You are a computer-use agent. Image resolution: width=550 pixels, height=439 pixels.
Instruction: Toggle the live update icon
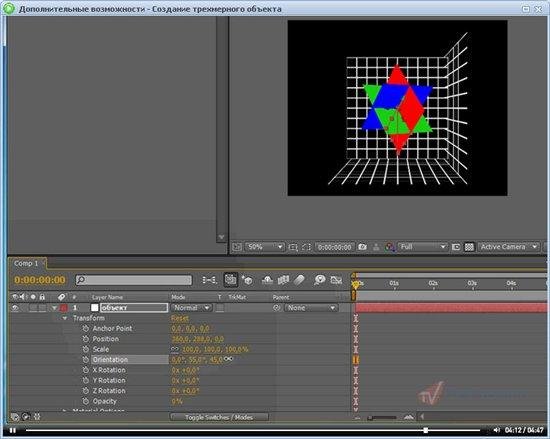[x=230, y=279]
